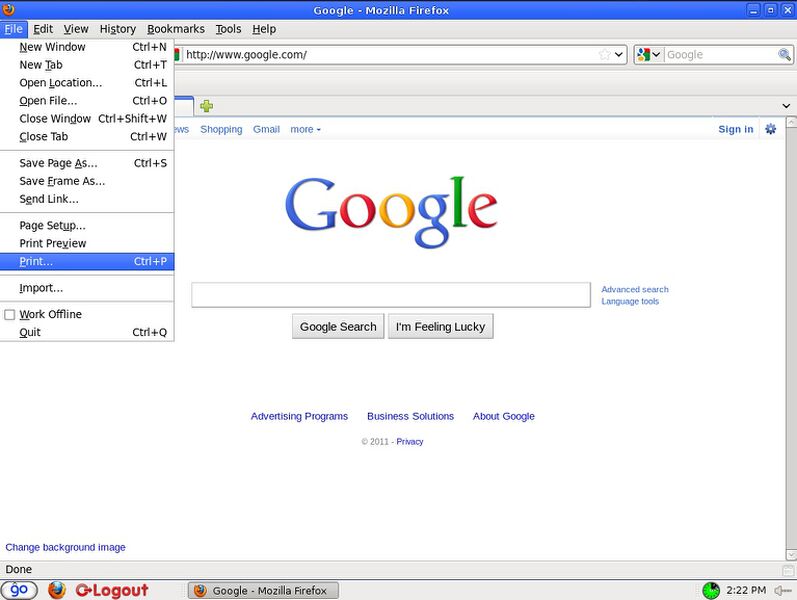Click the URL address bar field
Image resolution: width=797 pixels, height=600 pixels.
[390, 54]
